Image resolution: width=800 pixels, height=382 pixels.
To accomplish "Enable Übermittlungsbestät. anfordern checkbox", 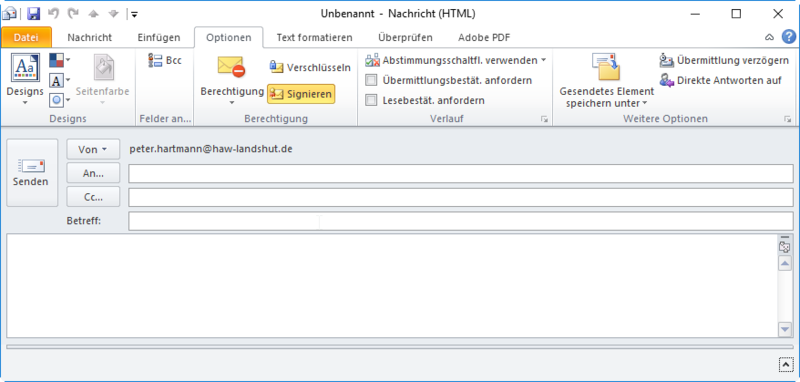I will [371, 80].
